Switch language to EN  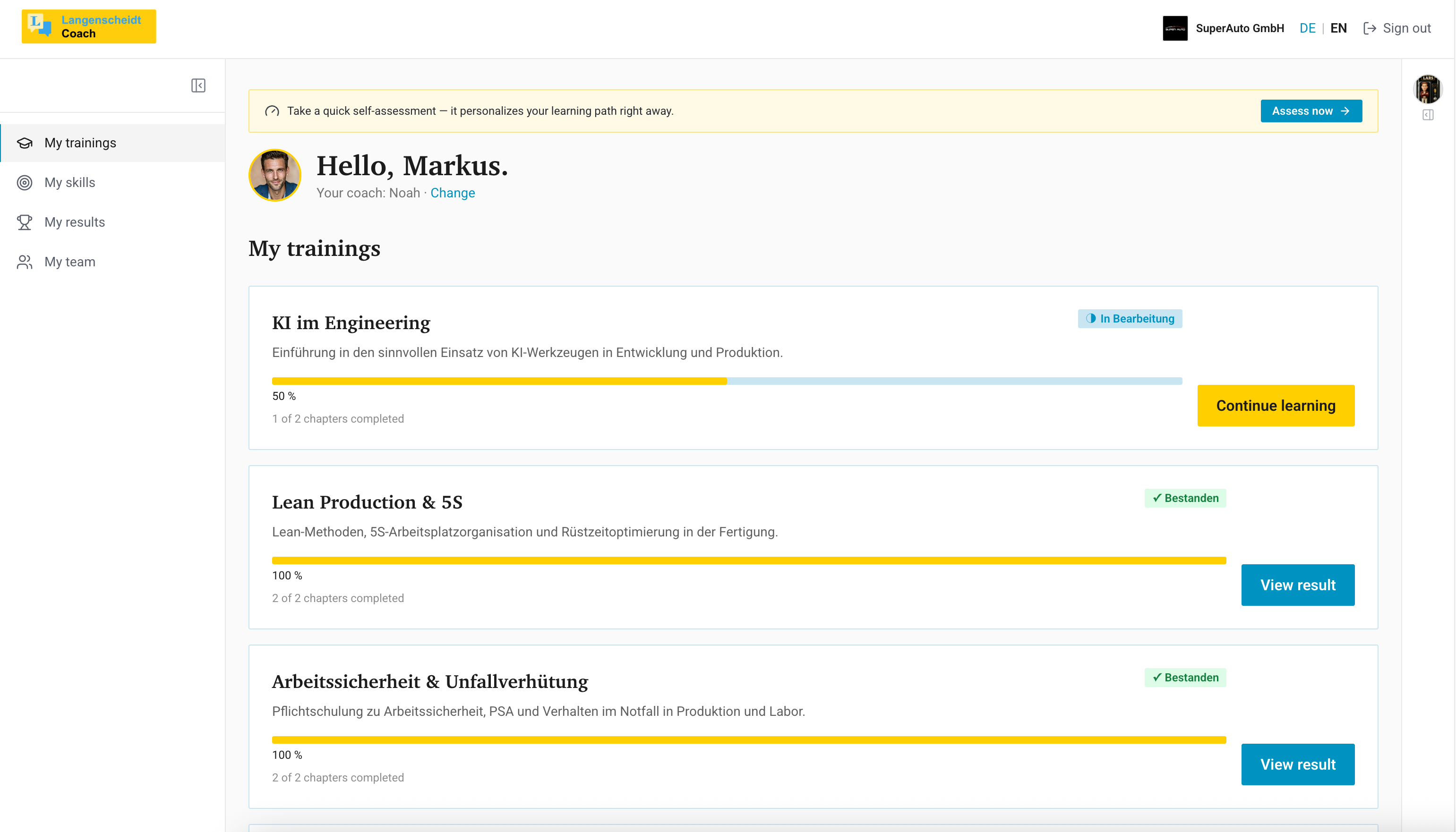[x=1338, y=29]
